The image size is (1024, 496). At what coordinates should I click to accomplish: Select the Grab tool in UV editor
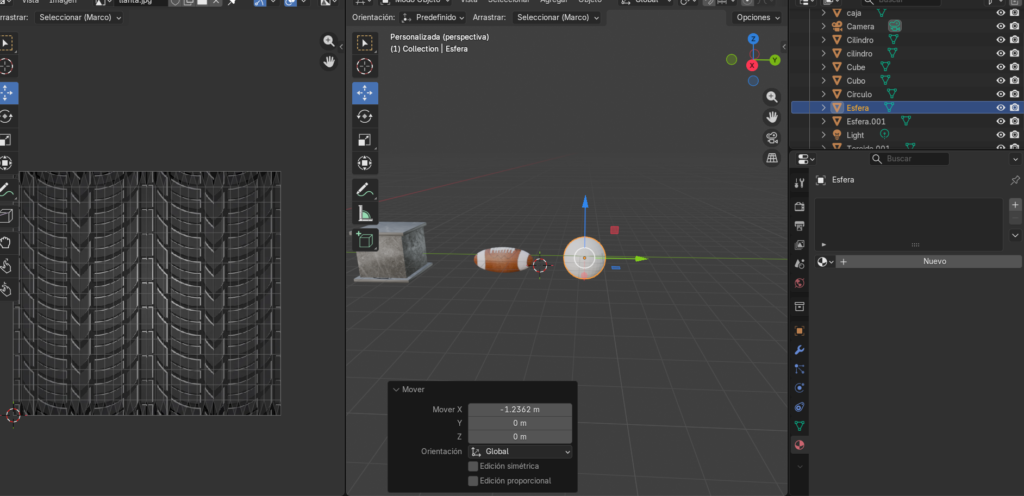point(6,241)
